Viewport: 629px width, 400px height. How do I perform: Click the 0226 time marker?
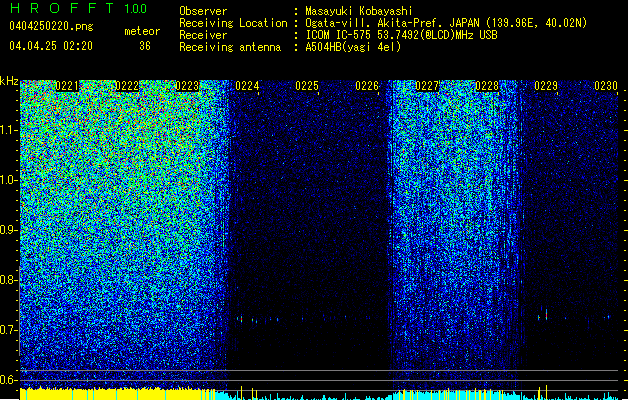click(x=367, y=86)
